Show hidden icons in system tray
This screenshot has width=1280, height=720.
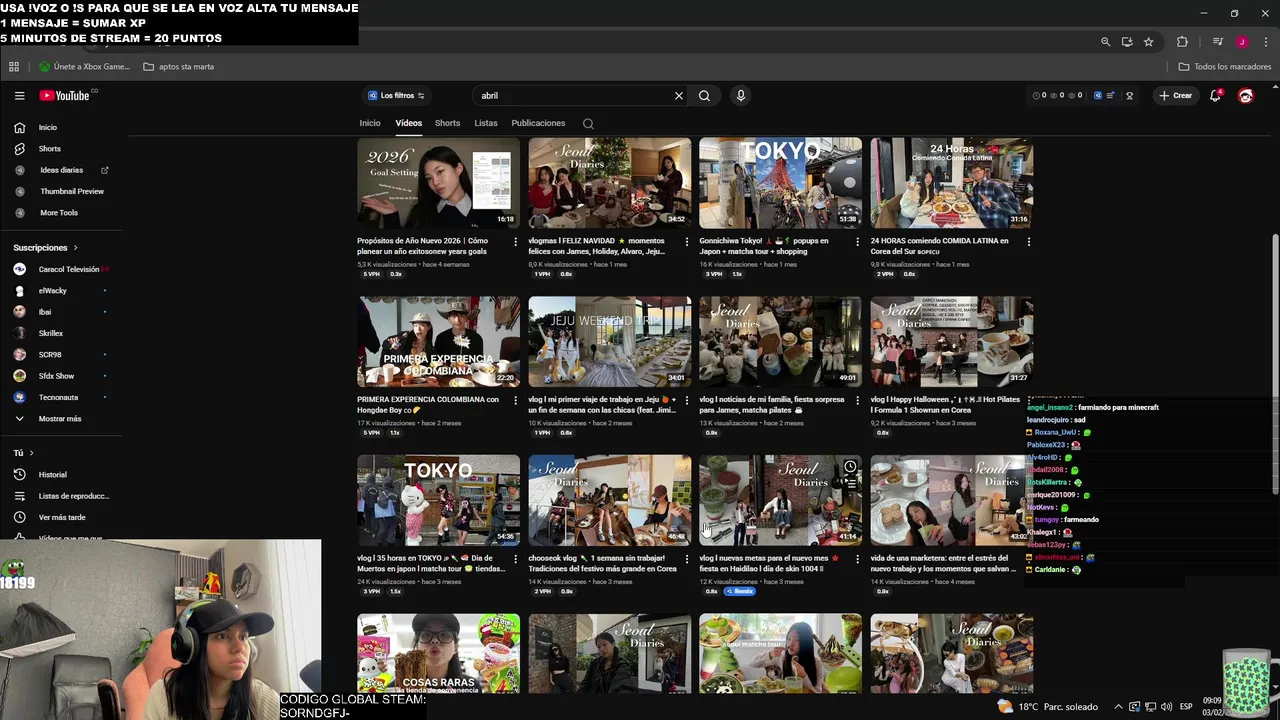click(x=1118, y=707)
